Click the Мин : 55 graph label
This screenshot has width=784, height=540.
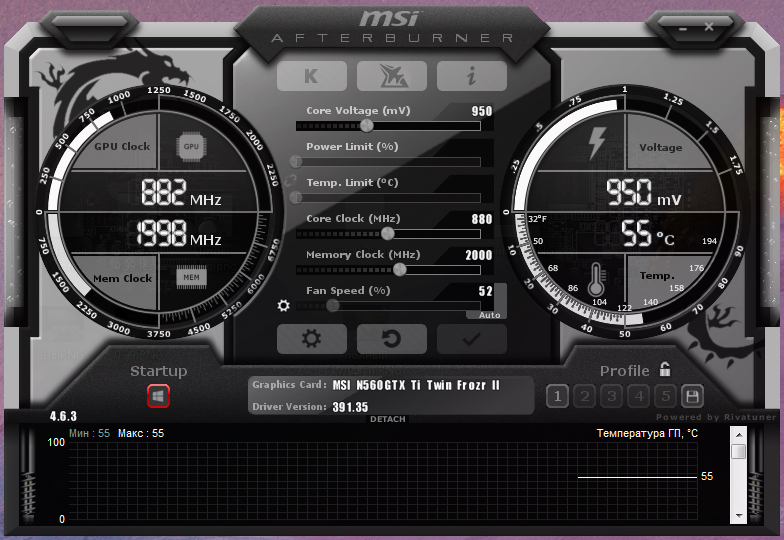tap(89, 433)
